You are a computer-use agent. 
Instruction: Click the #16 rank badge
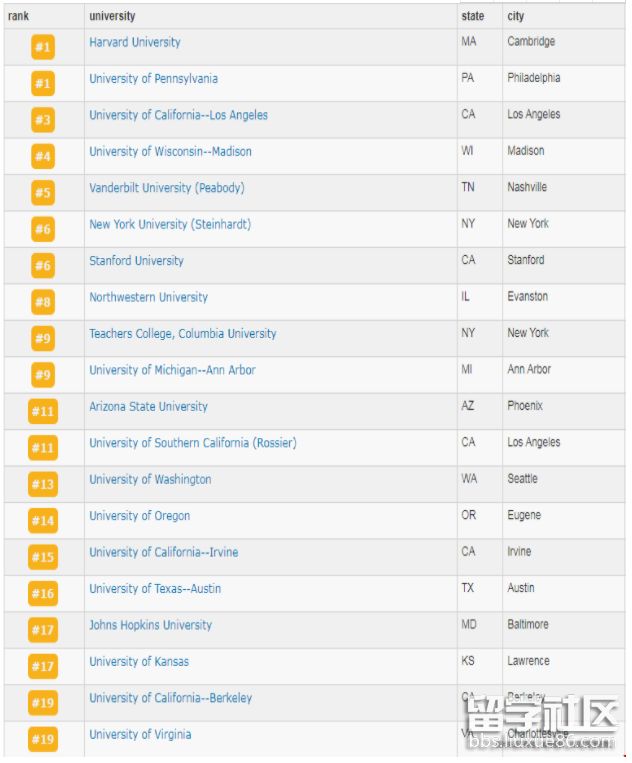[43, 594]
